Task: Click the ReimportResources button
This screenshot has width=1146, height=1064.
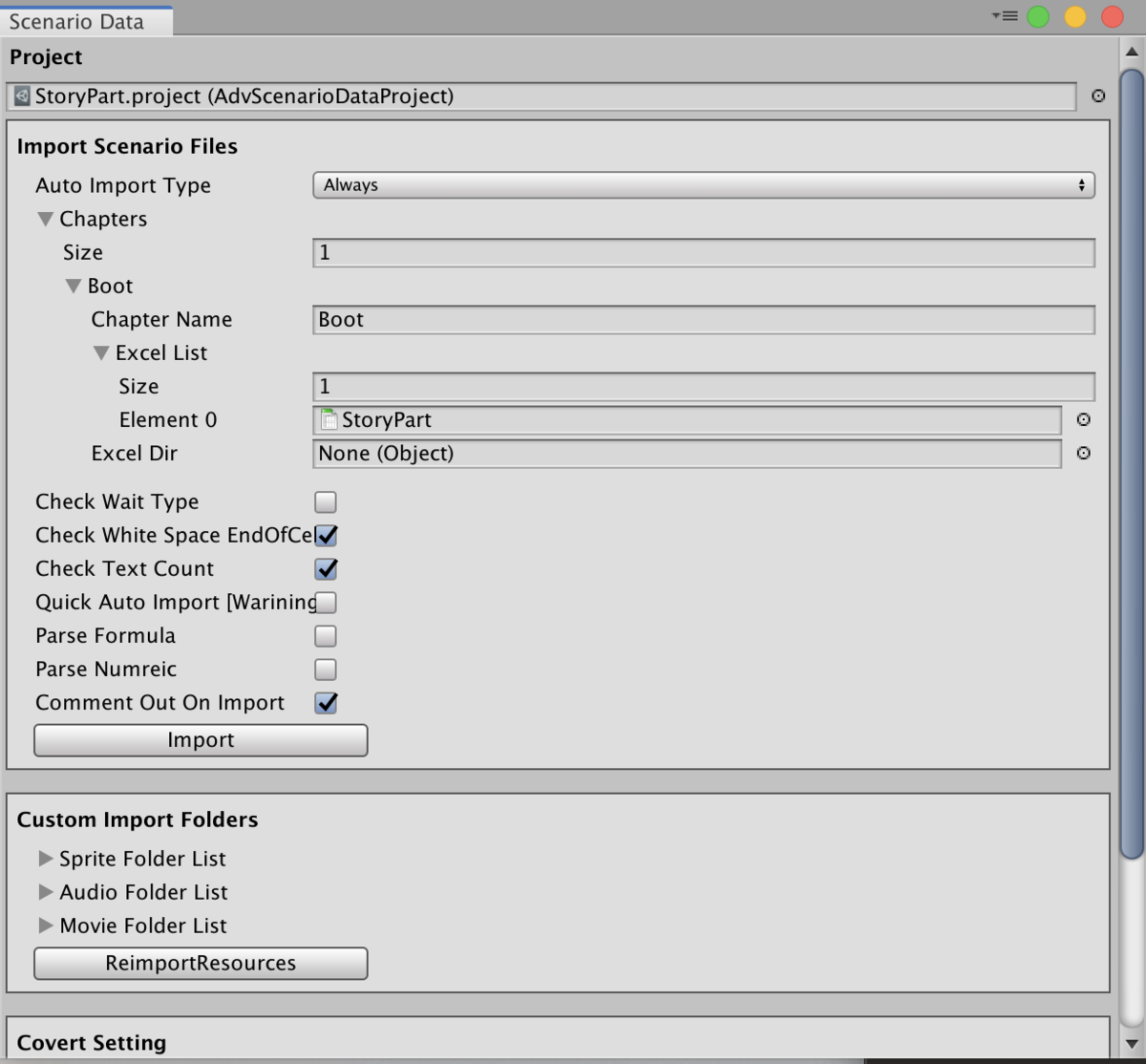Action: (x=201, y=963)
